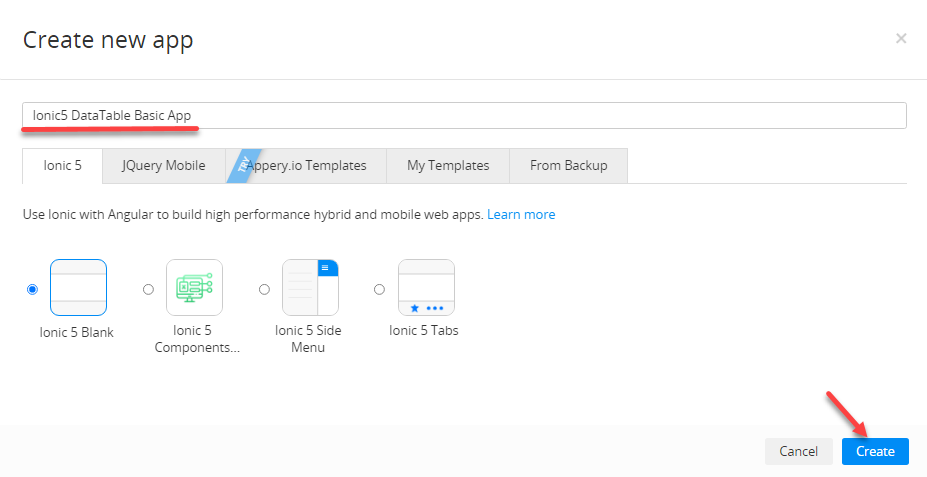Viewport: 927px width, 477px height.
Task: Open the Appery.io Templates tab
Action: tap(306, 166)
